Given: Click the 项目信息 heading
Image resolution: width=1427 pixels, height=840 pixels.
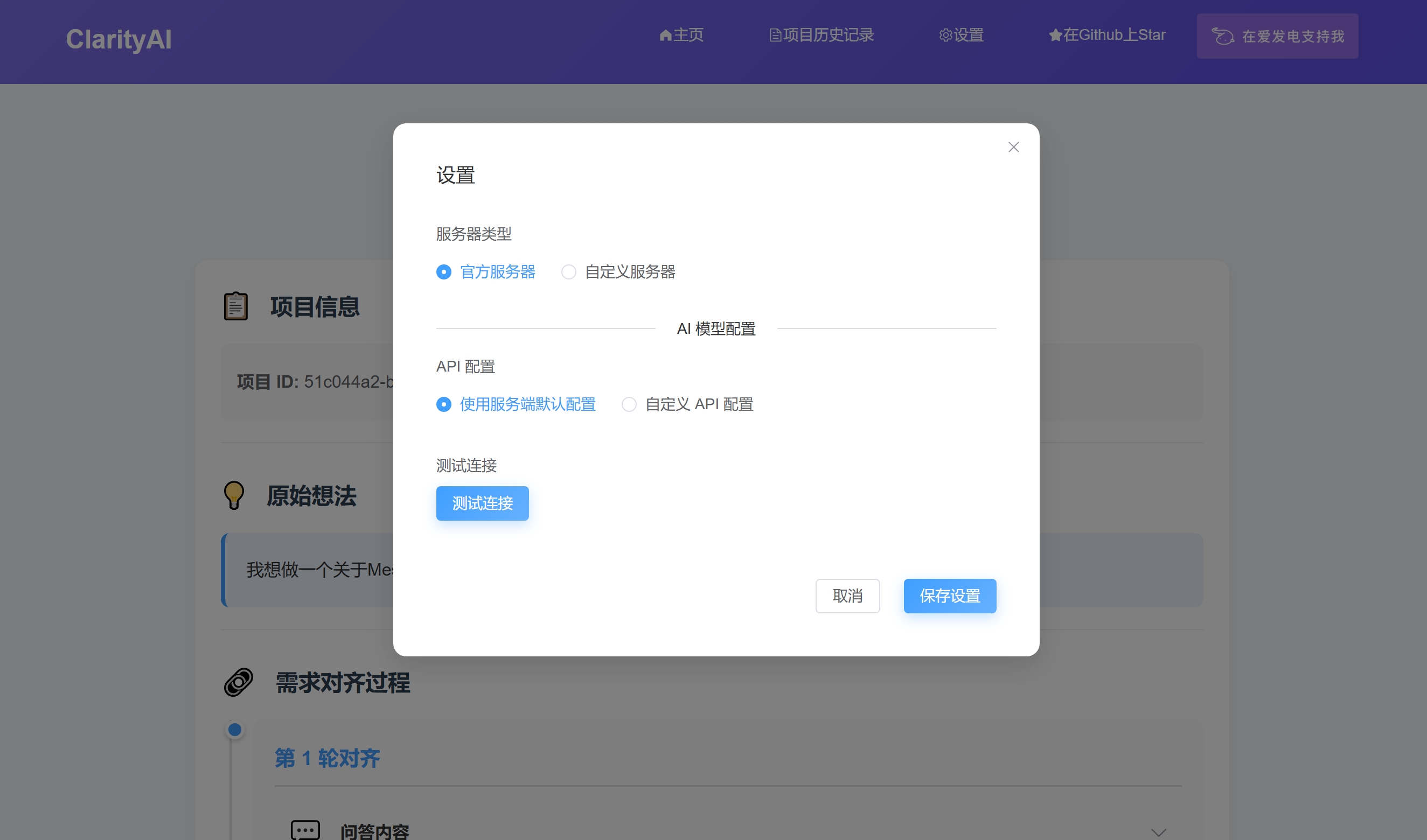Looking at the screenshot, I should [x=314, y=306].
